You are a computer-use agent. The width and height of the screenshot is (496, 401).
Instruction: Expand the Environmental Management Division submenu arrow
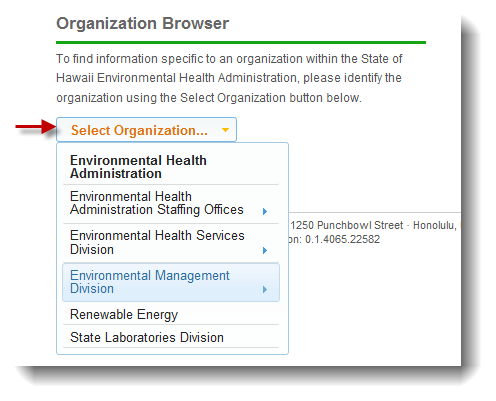coord(265,289)
